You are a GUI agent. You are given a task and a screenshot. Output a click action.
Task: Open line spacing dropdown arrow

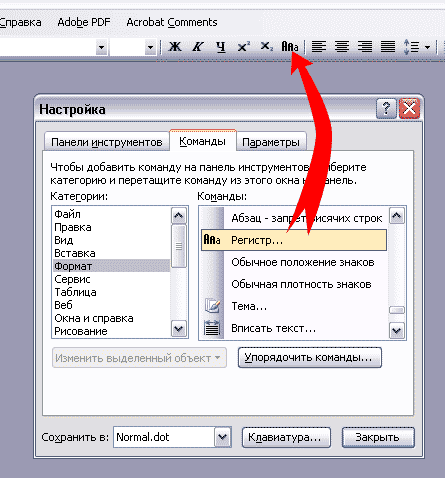pyautogui.click(x=428, y=47)
